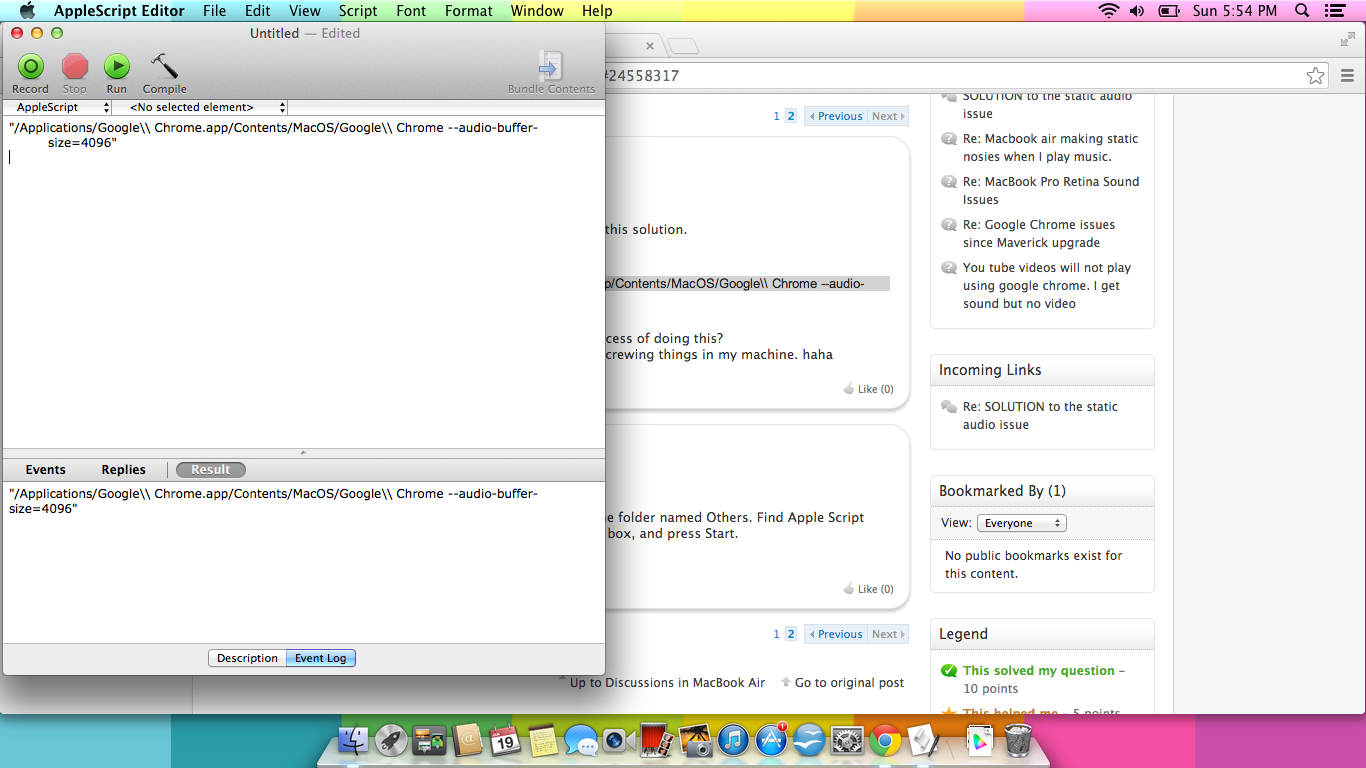Viewport: 1366px width, 768px height.
Task: Open Google Chrome from the dock
Action: 884,741
